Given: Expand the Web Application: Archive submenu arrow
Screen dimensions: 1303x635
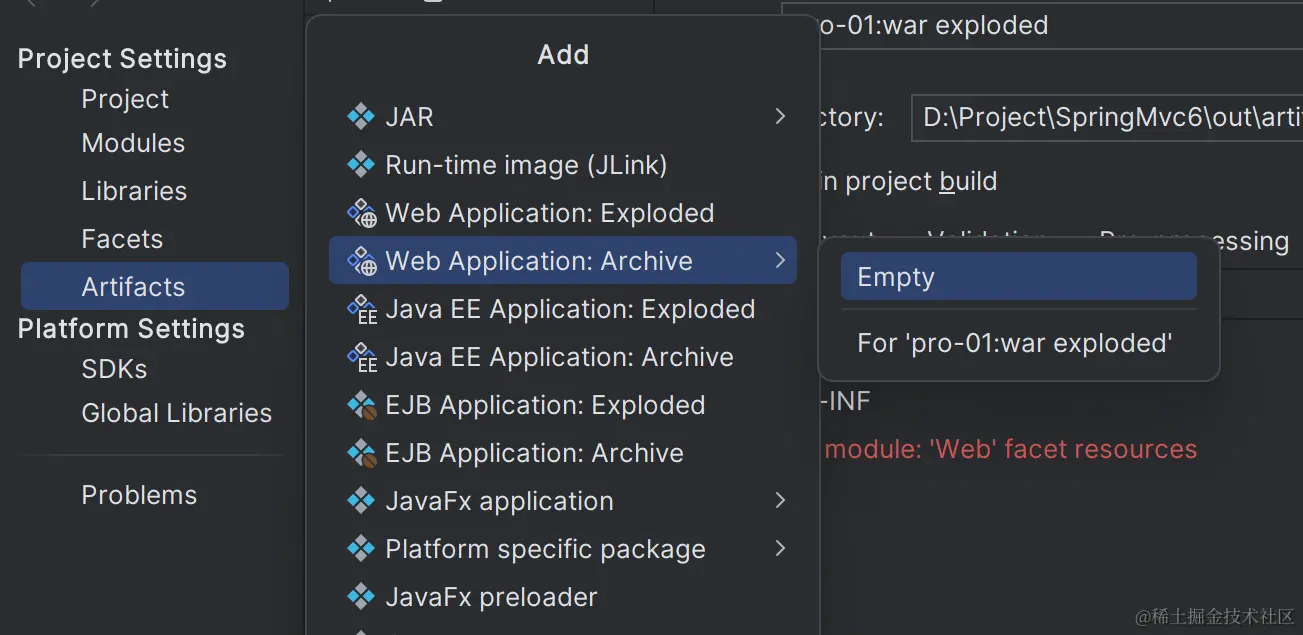Looking at the screenshot, I should click(x=780, y=261).
